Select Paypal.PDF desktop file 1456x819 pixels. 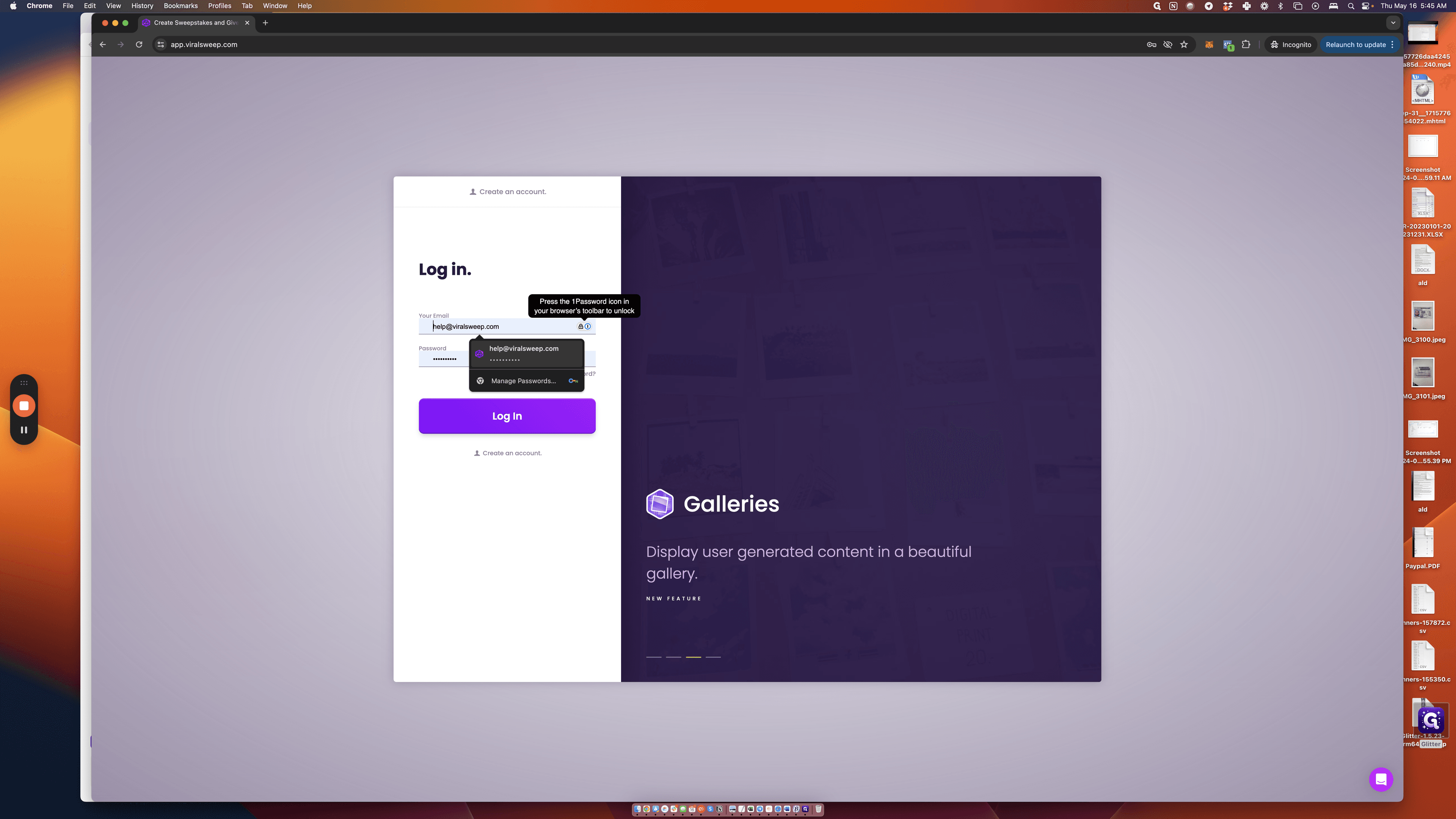(x=1423, y=548)
